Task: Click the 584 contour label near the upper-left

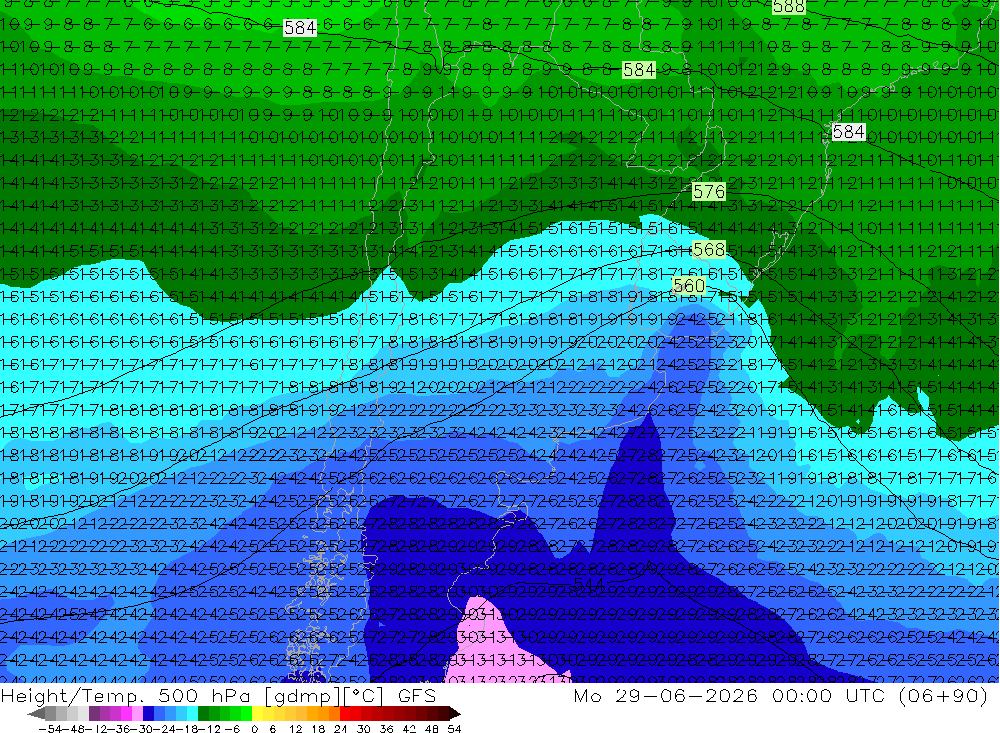Action: (300, 27)
